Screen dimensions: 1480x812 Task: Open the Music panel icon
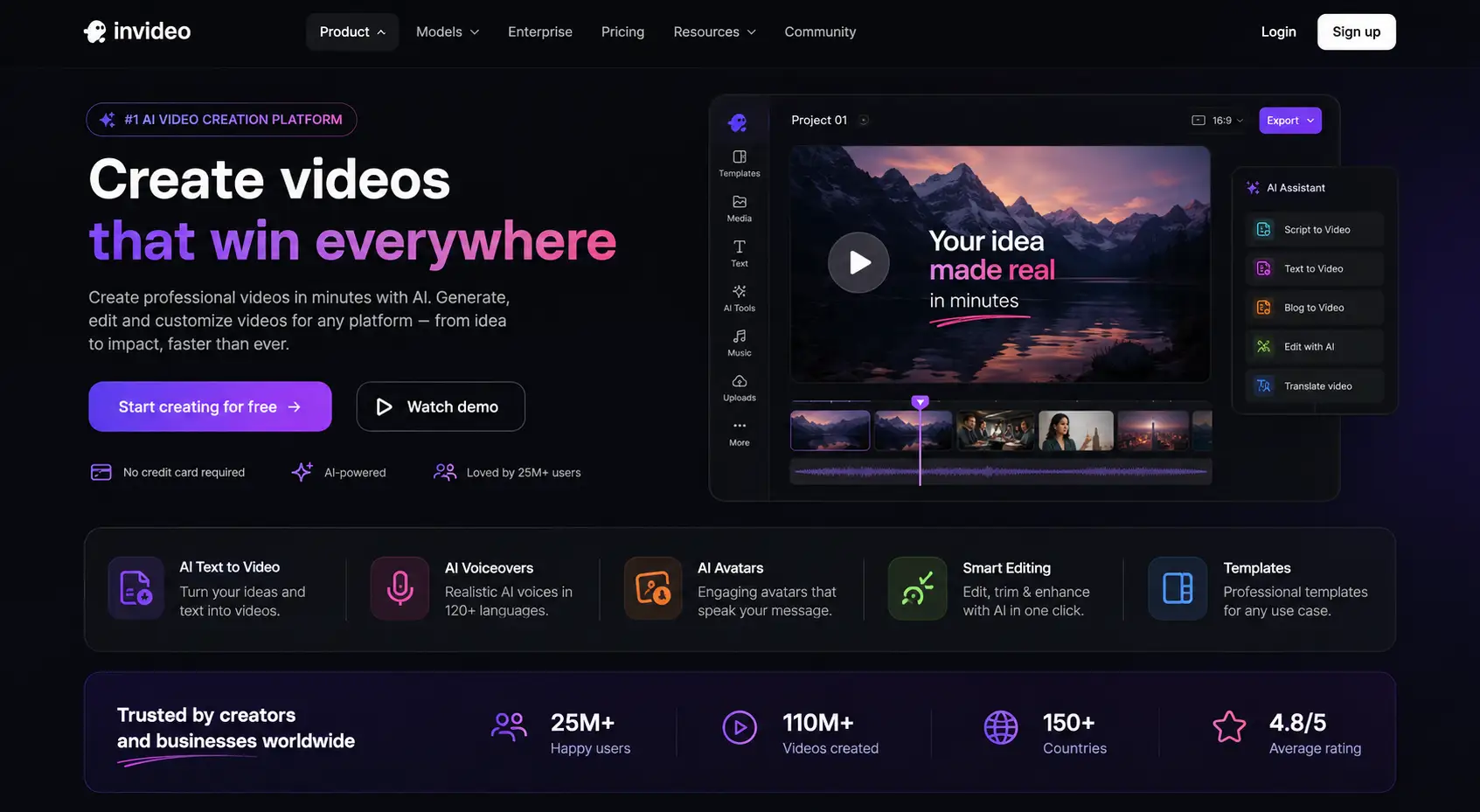pyautogui.click(x=740, y=337)
